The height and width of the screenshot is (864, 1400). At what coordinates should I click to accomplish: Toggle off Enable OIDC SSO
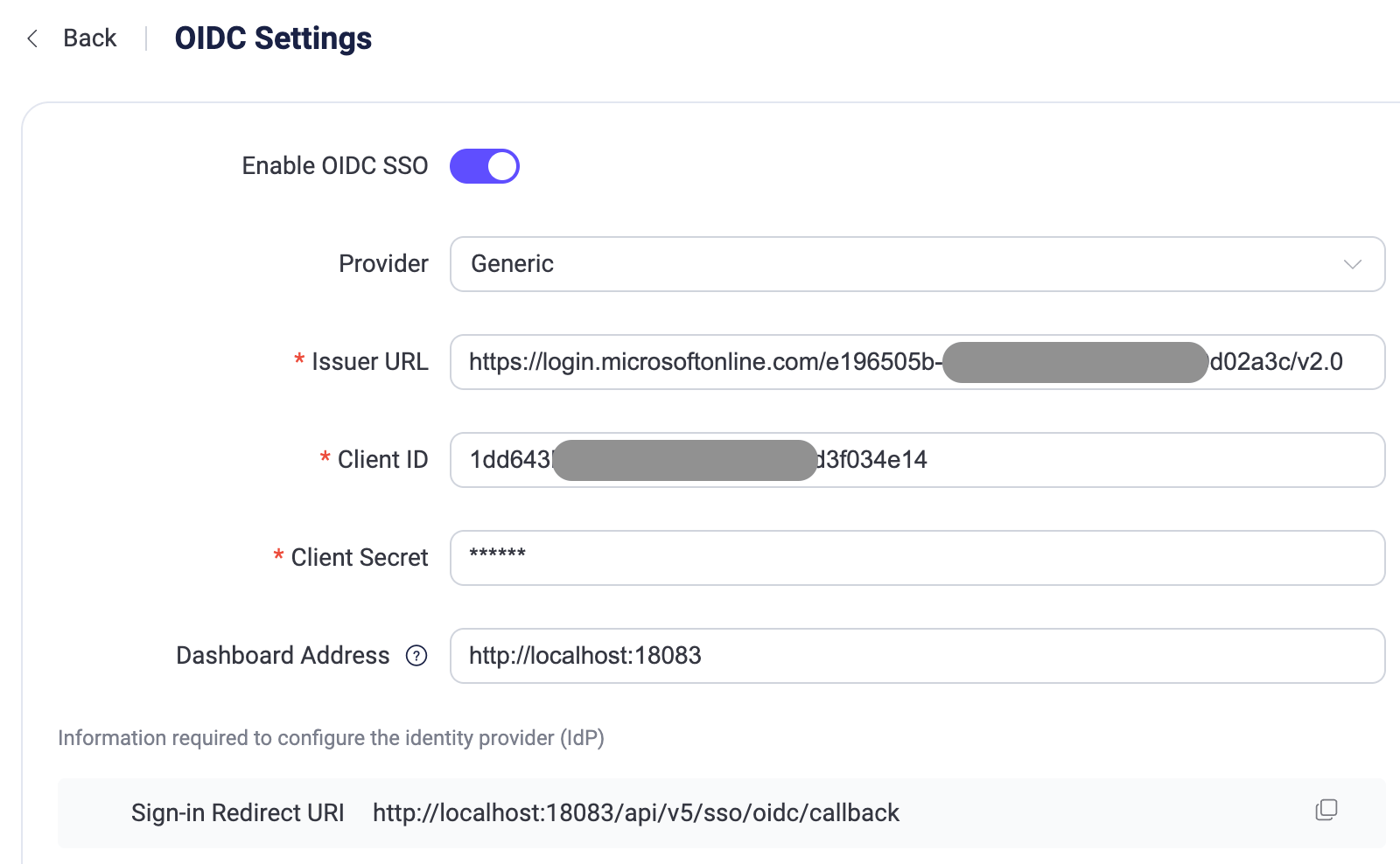coord(485,165)
